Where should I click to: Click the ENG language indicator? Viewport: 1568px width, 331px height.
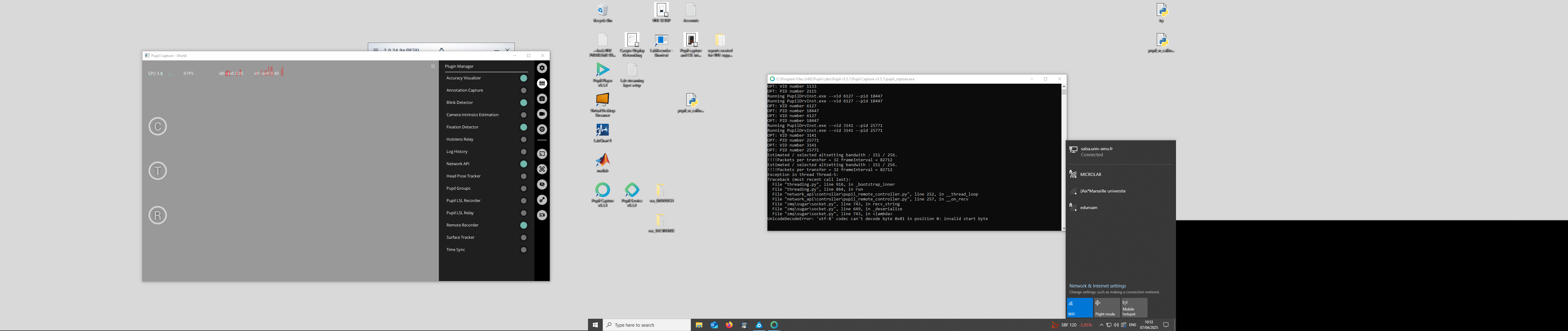tap(1132, 325)
